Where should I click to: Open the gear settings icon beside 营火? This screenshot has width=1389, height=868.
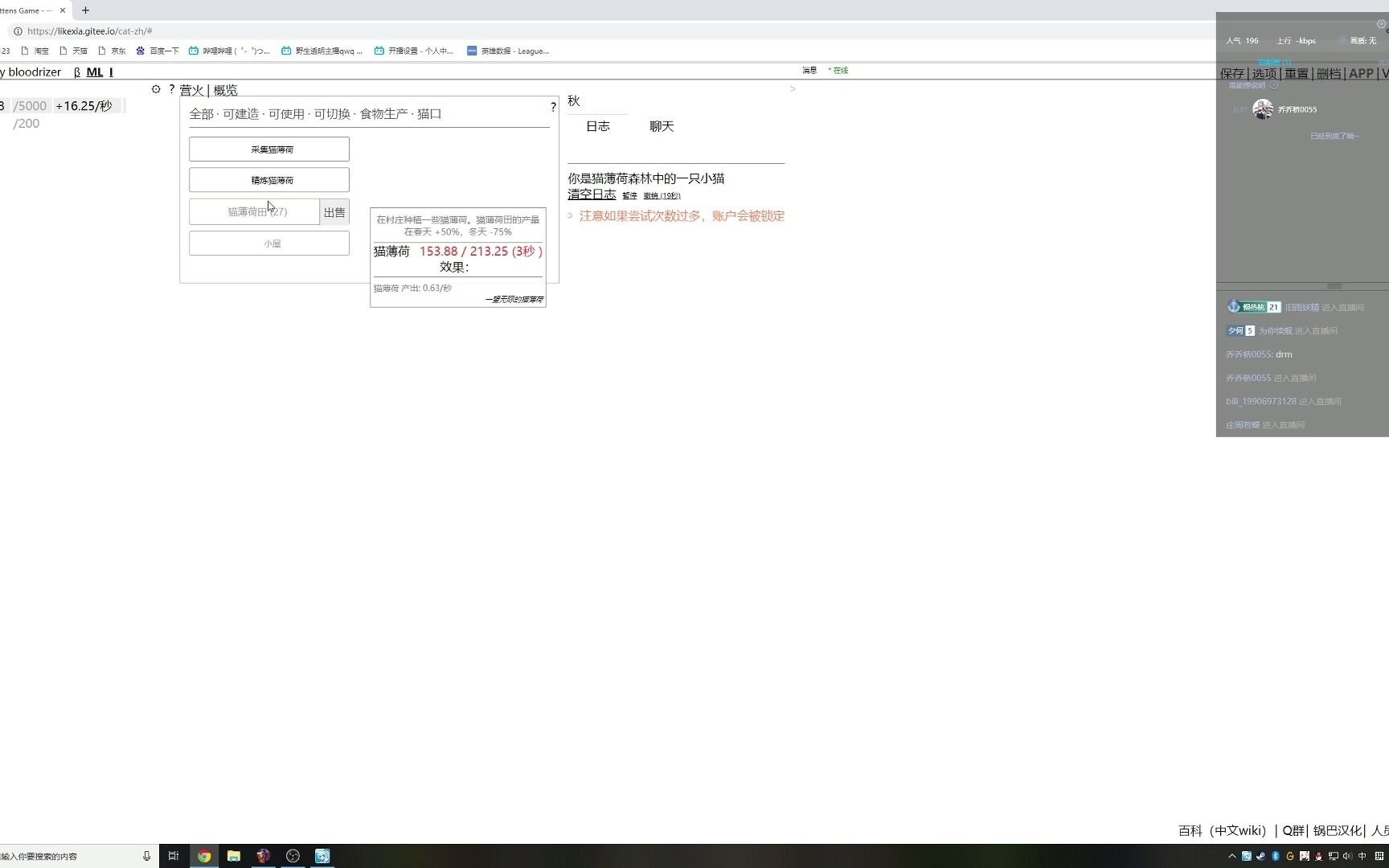click(x=156, y=89)
